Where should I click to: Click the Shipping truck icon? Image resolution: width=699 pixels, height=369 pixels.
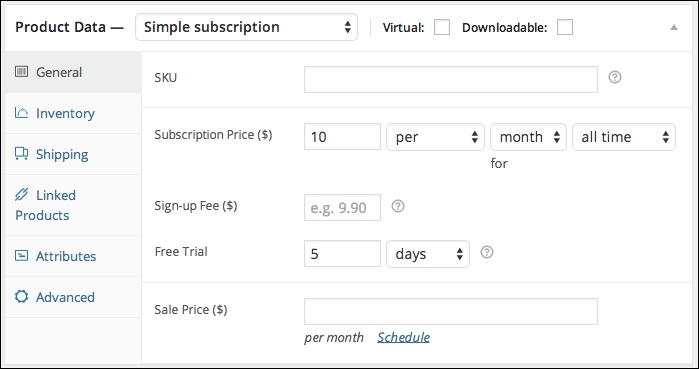pos(21,154)
